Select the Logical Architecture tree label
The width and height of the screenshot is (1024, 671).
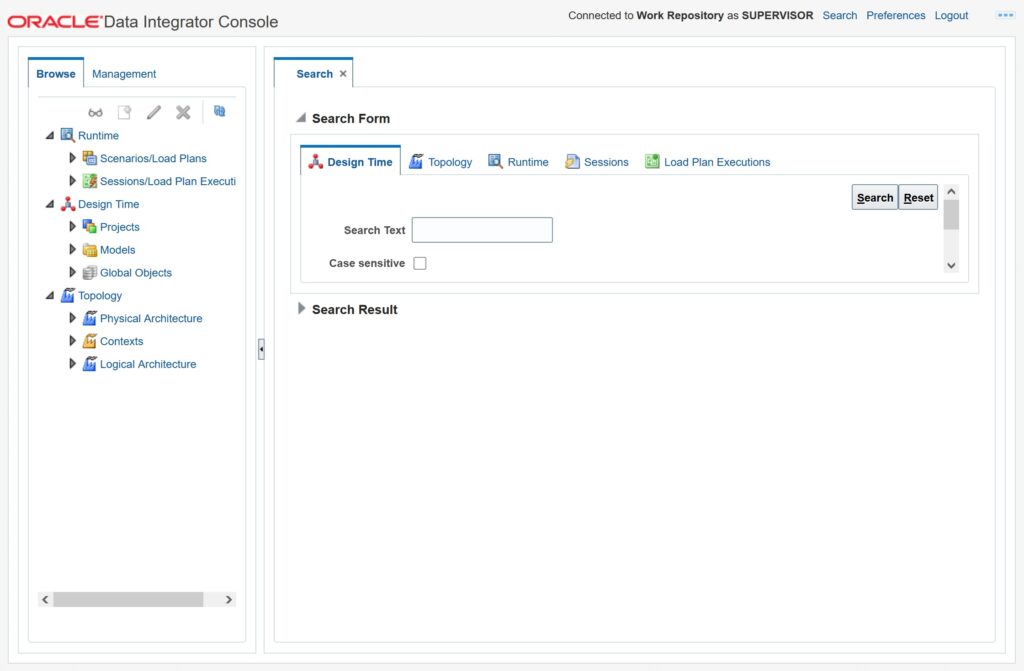coord(148,364)
